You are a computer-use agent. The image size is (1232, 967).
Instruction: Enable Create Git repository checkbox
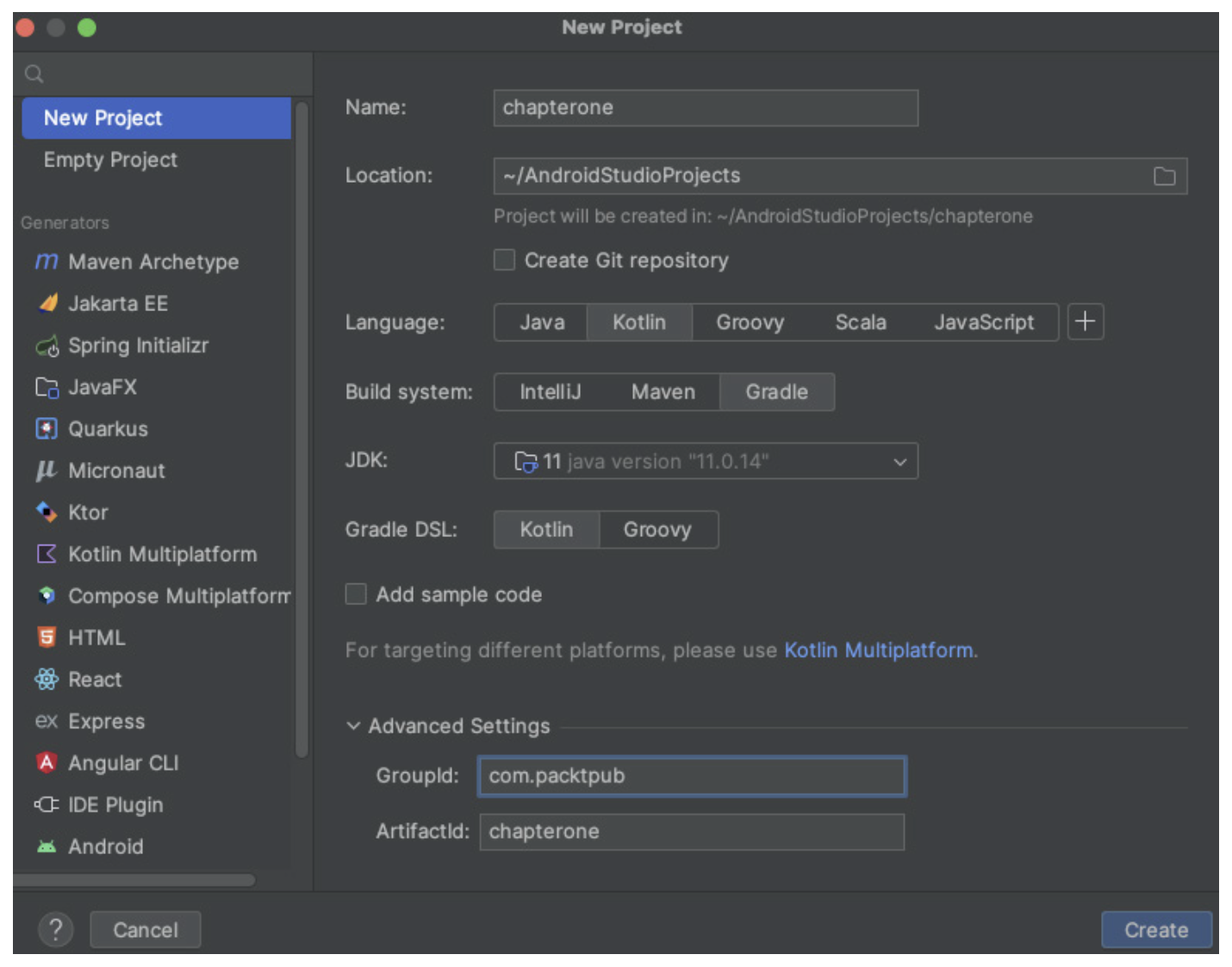pyautogui.click(x=504, y=260)
